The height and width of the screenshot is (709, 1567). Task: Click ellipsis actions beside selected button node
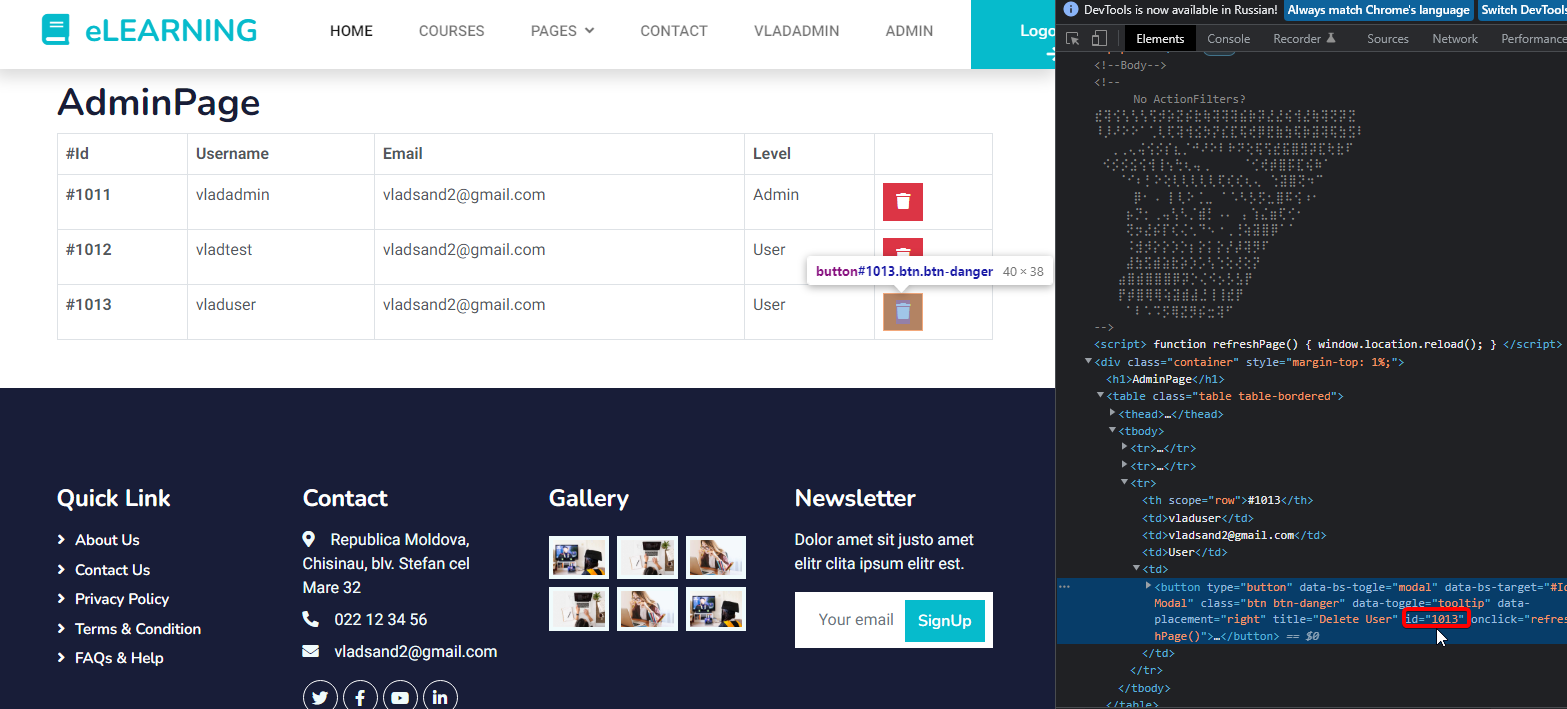pos(1064,587)
